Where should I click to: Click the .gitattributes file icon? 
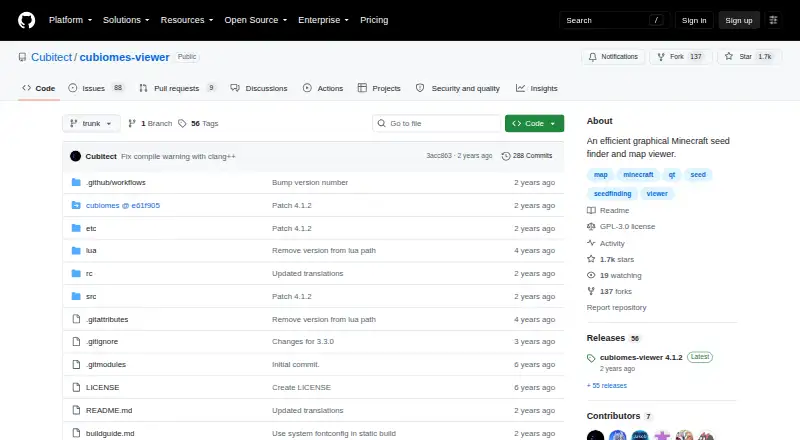coord(76,319)
